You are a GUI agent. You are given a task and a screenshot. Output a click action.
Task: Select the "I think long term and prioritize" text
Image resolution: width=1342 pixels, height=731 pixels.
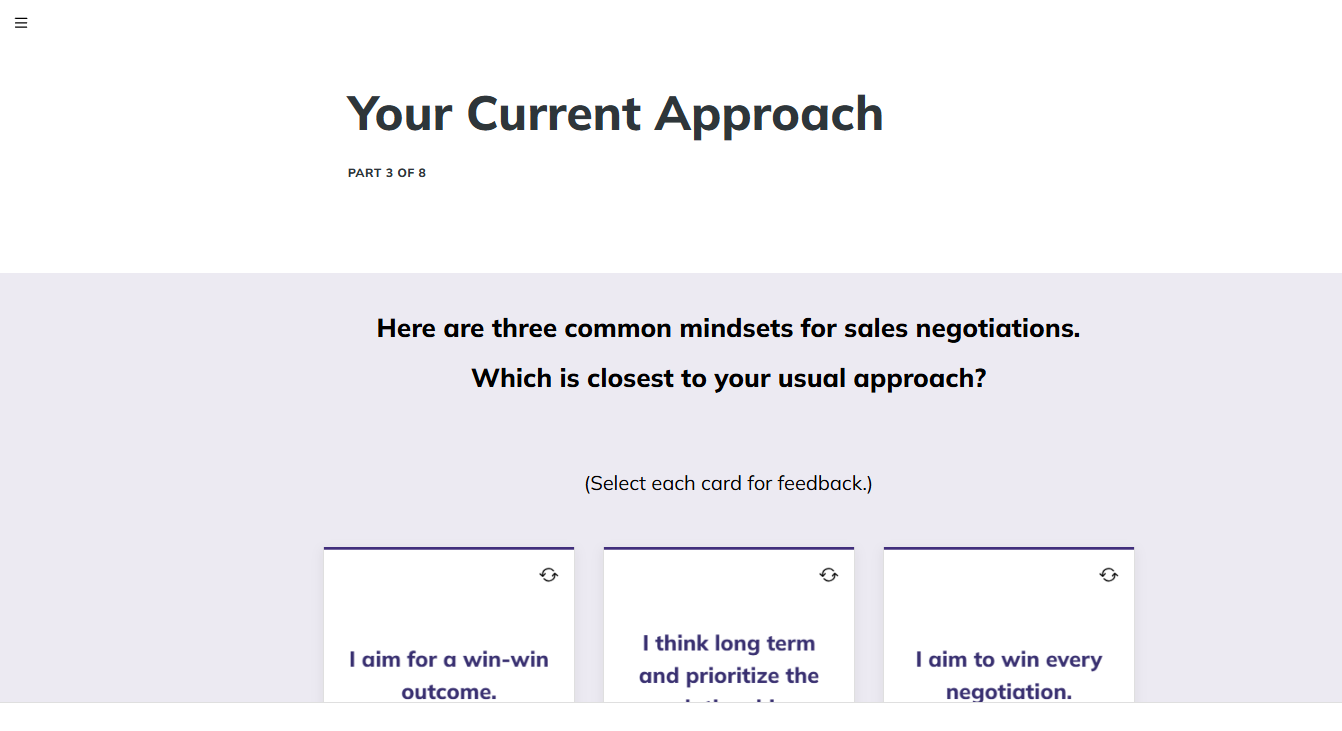(x=729, y=660)
